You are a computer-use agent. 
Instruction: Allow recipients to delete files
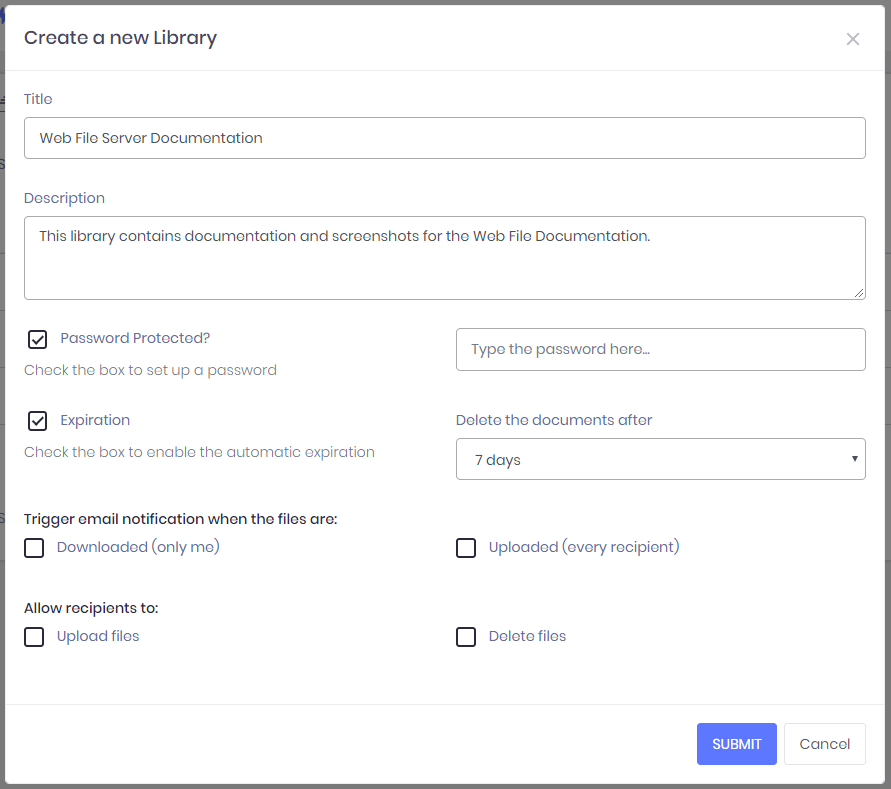[x=465, y=637]
